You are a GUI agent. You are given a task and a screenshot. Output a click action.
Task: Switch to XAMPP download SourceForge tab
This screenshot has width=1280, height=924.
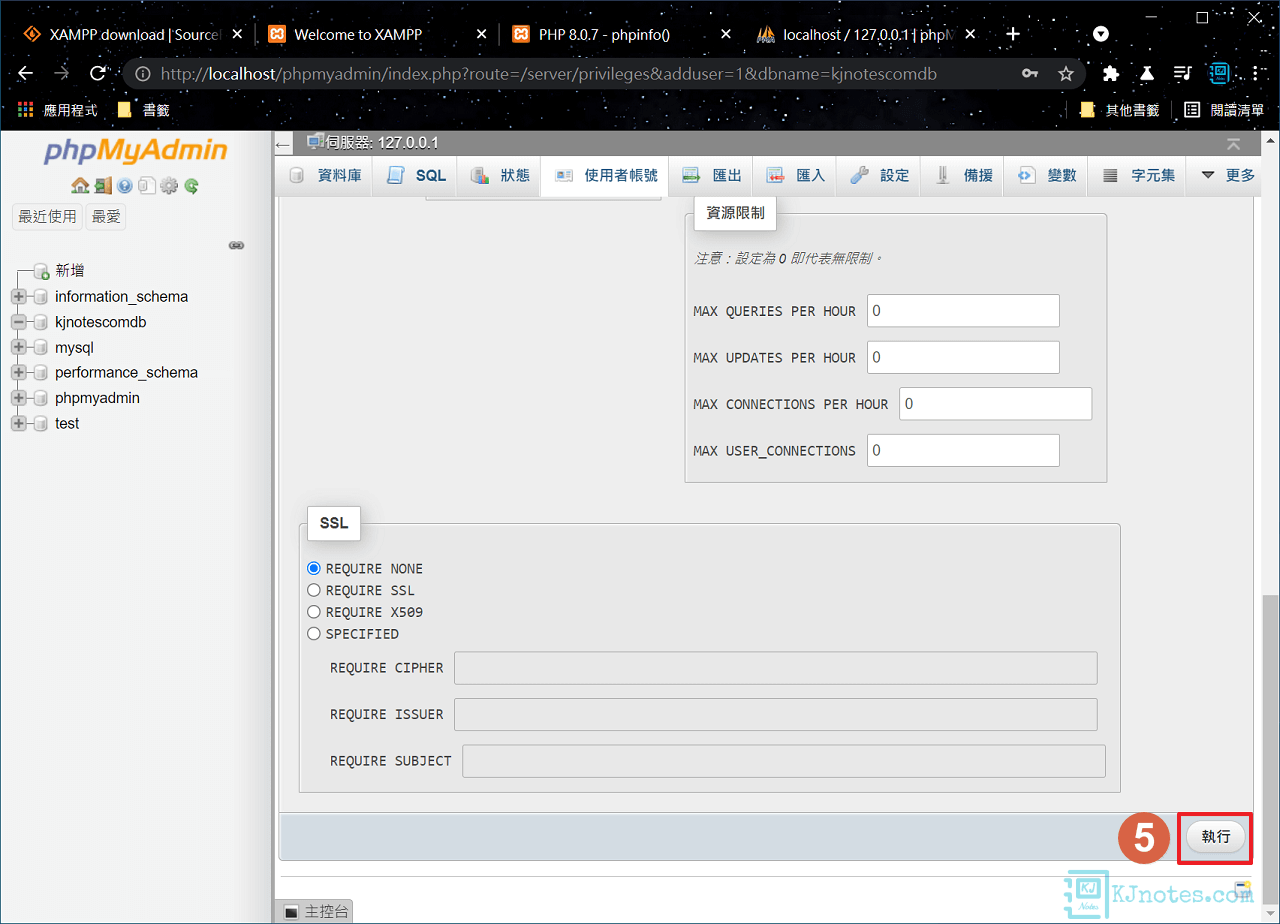pos(134,34)
